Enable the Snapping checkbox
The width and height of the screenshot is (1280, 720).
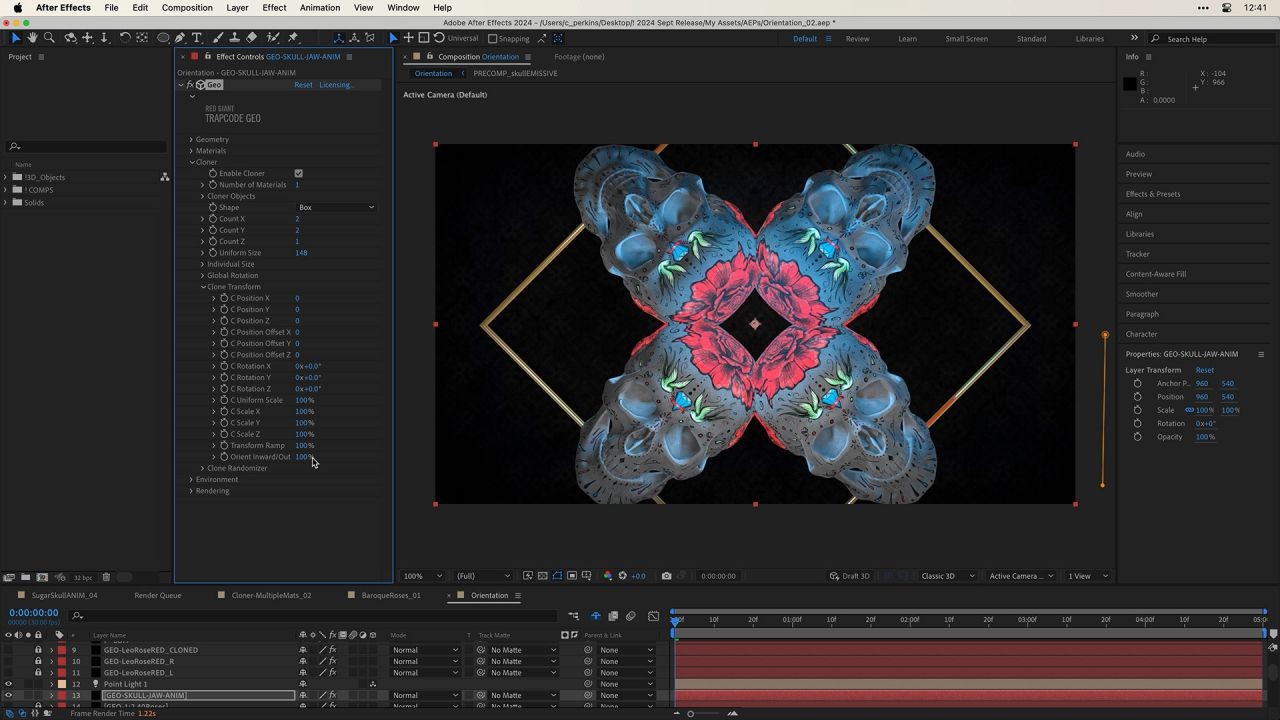pyautogui.click(x=492, y=39)
